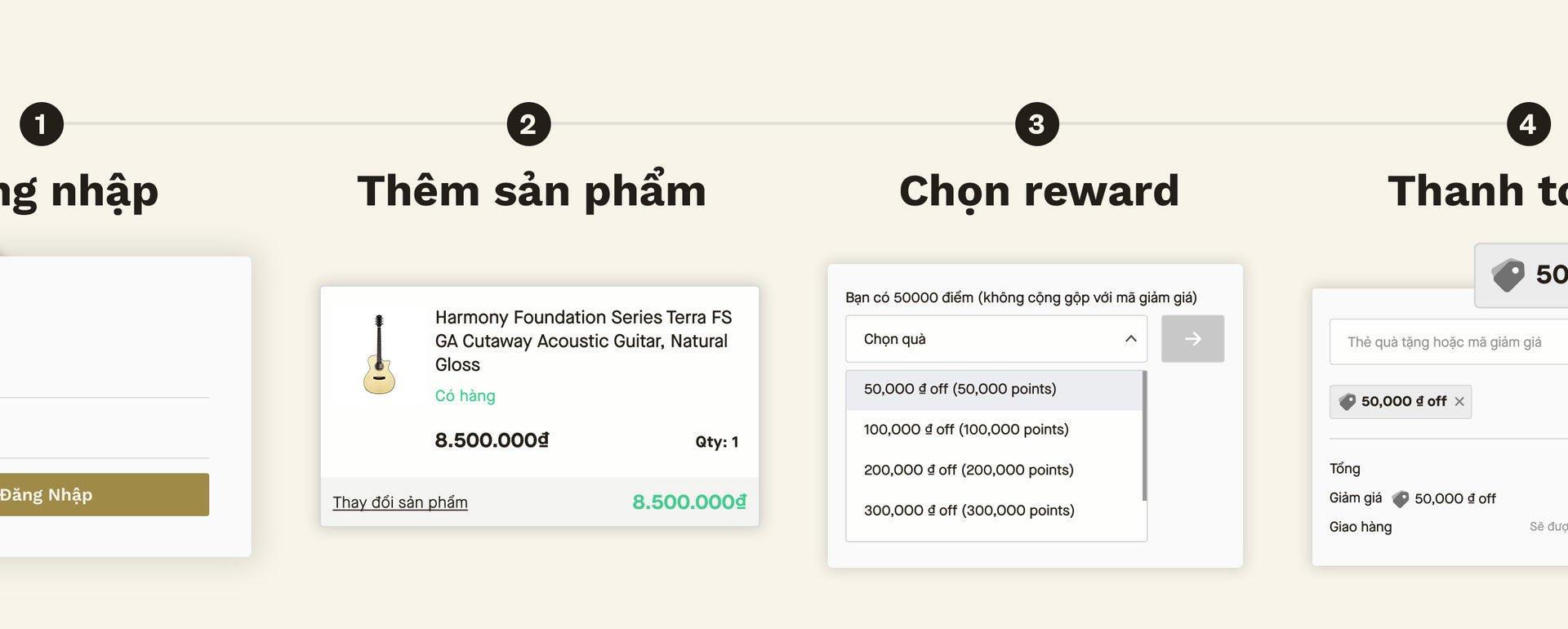Click Thay đổi sản phẩm link
Screen dimensions: 1568x629
400,502
